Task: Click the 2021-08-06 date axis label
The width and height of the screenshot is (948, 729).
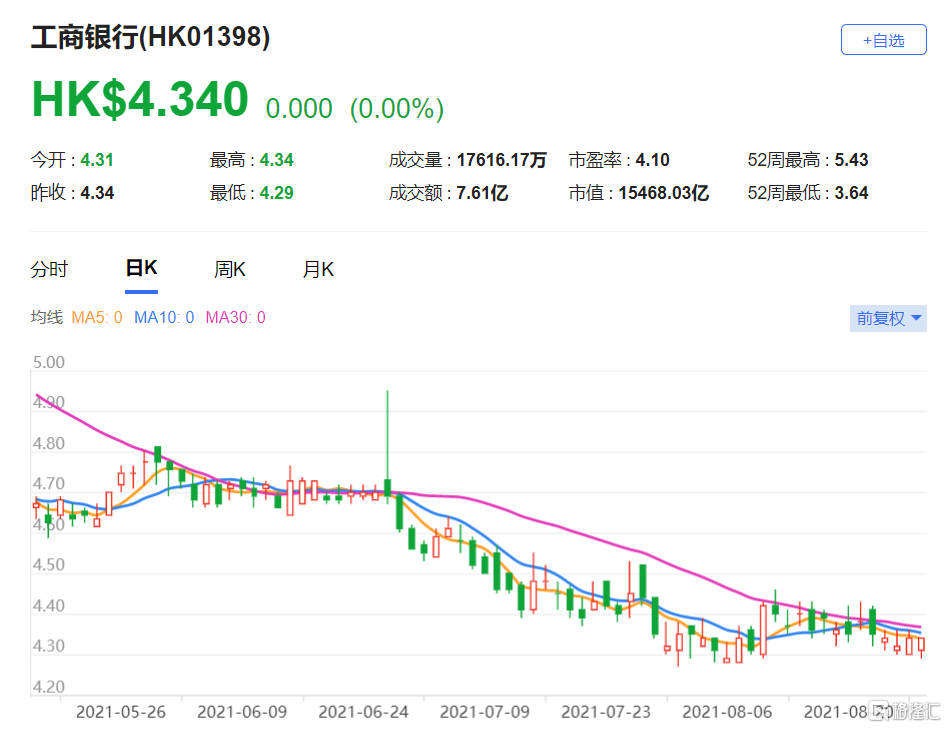Action: pyautogui.click(x=727, y=712)
